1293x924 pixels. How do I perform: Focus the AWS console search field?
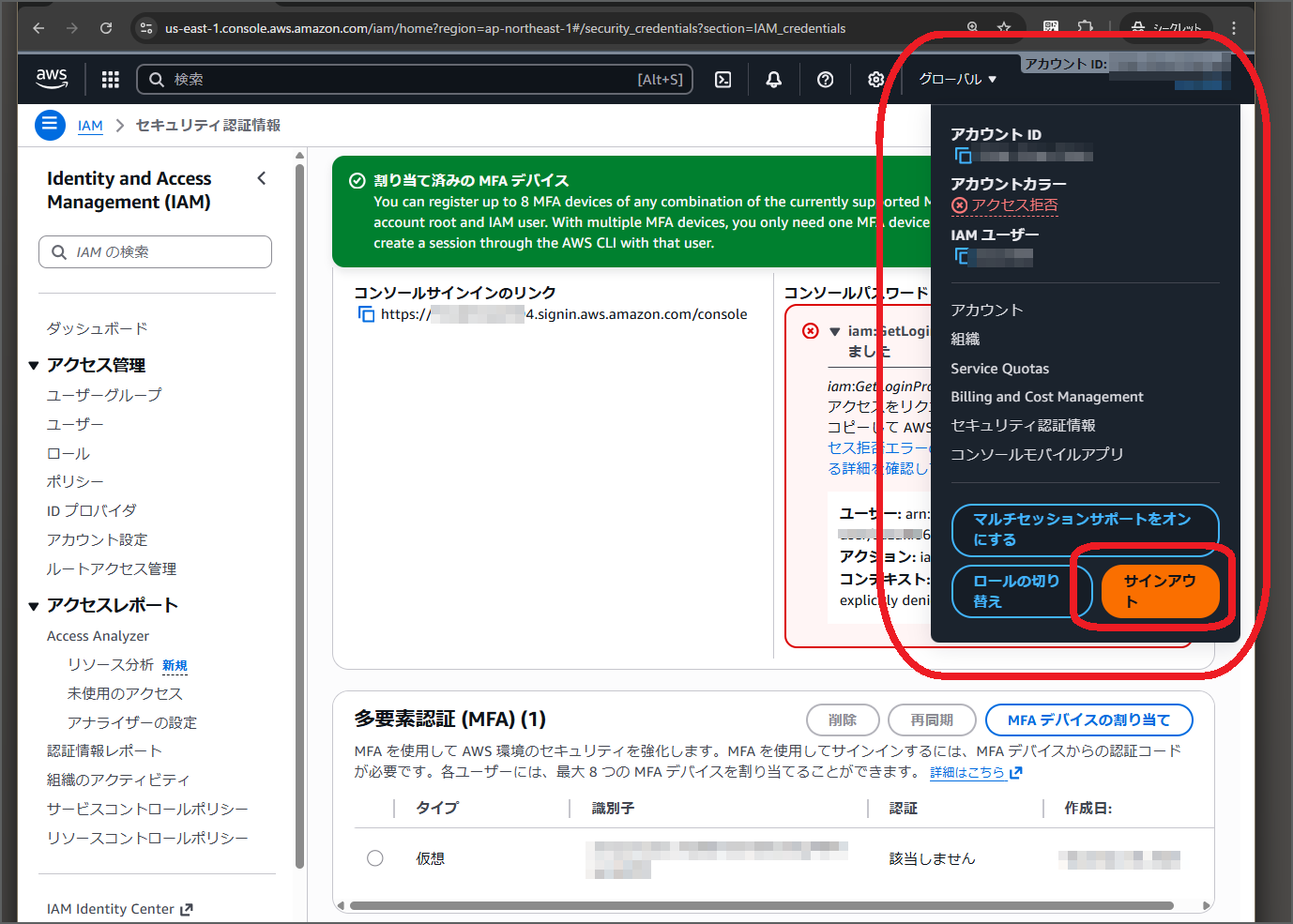(415, 80)
